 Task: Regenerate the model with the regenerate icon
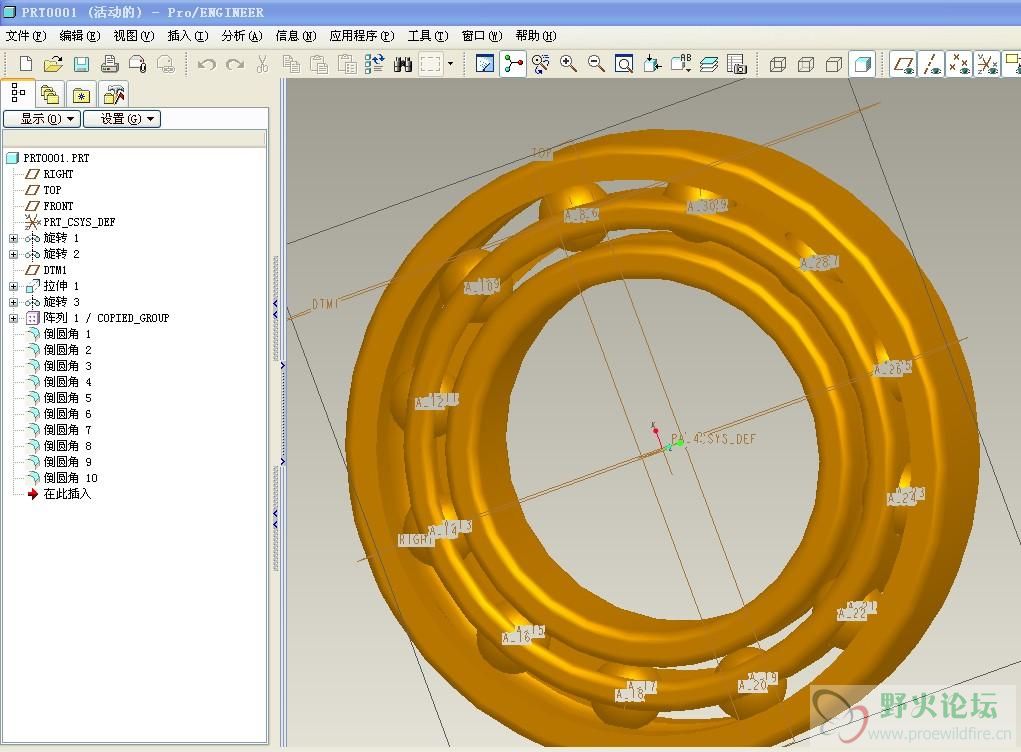click(x=374, y=64)
